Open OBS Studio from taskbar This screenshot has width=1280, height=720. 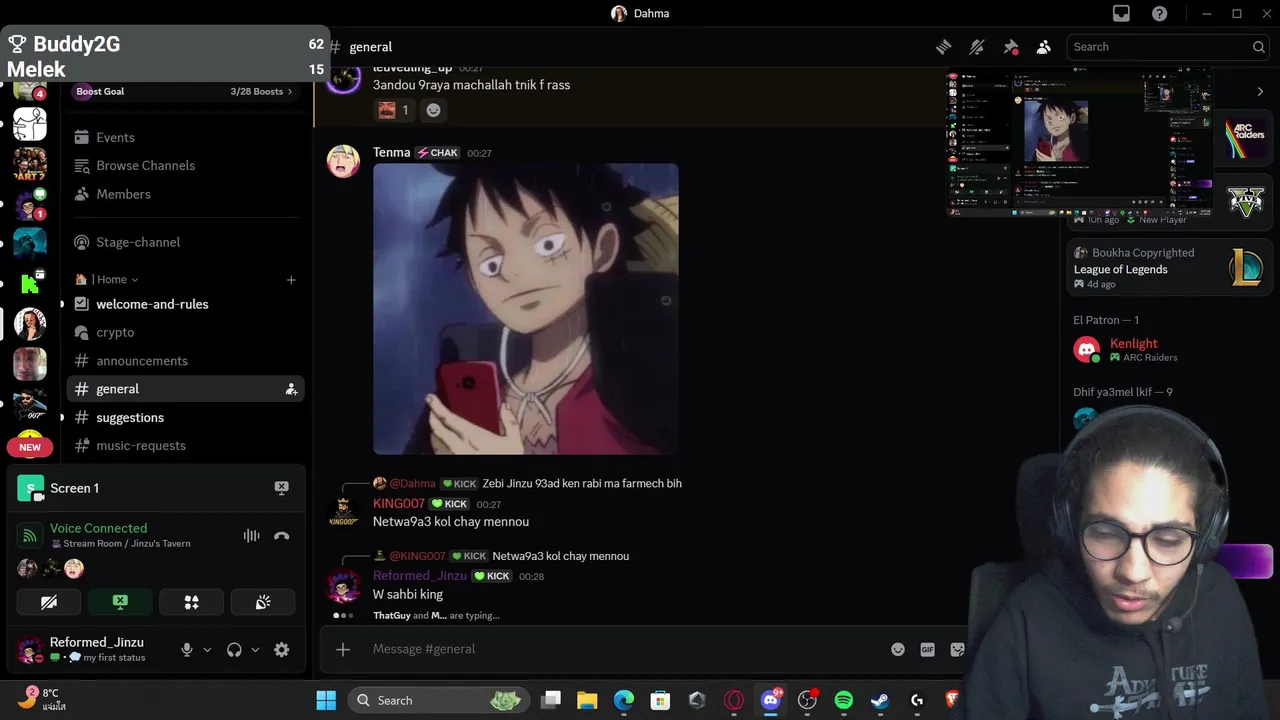(807, 700)
